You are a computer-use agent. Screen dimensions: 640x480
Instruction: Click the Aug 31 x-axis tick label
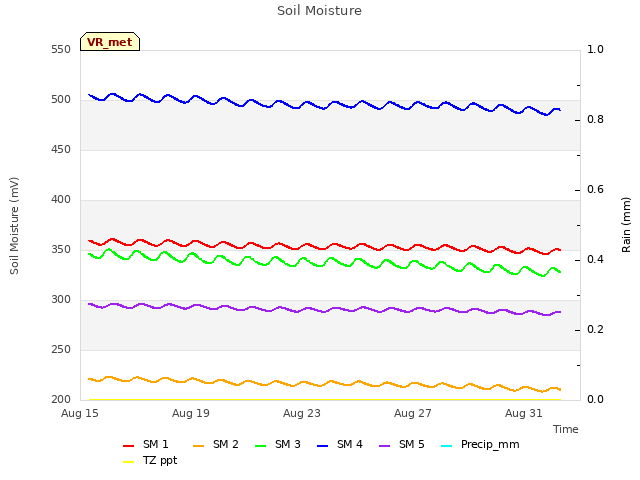524,413
